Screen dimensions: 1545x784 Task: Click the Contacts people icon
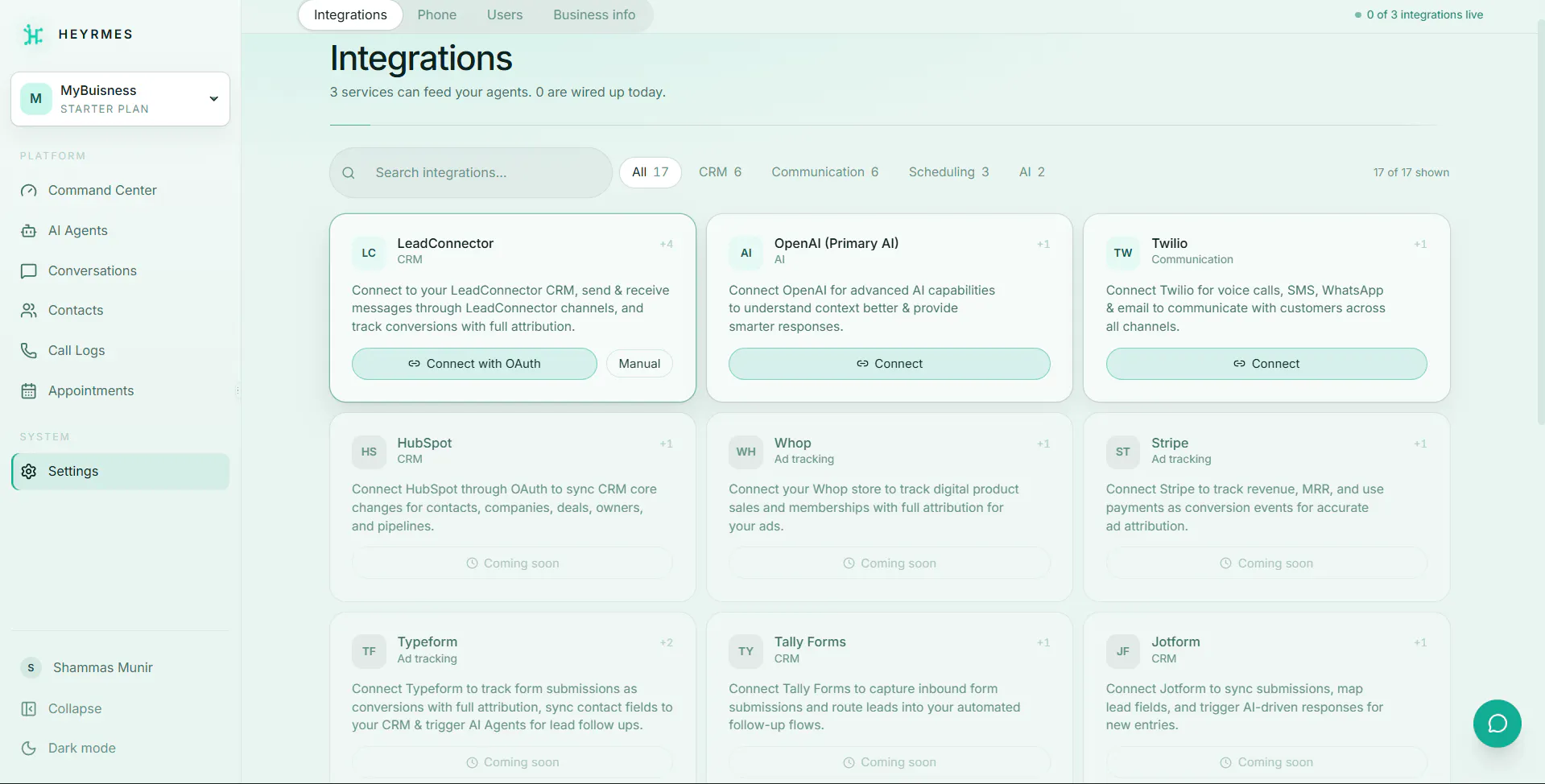(x=29, y=311)
